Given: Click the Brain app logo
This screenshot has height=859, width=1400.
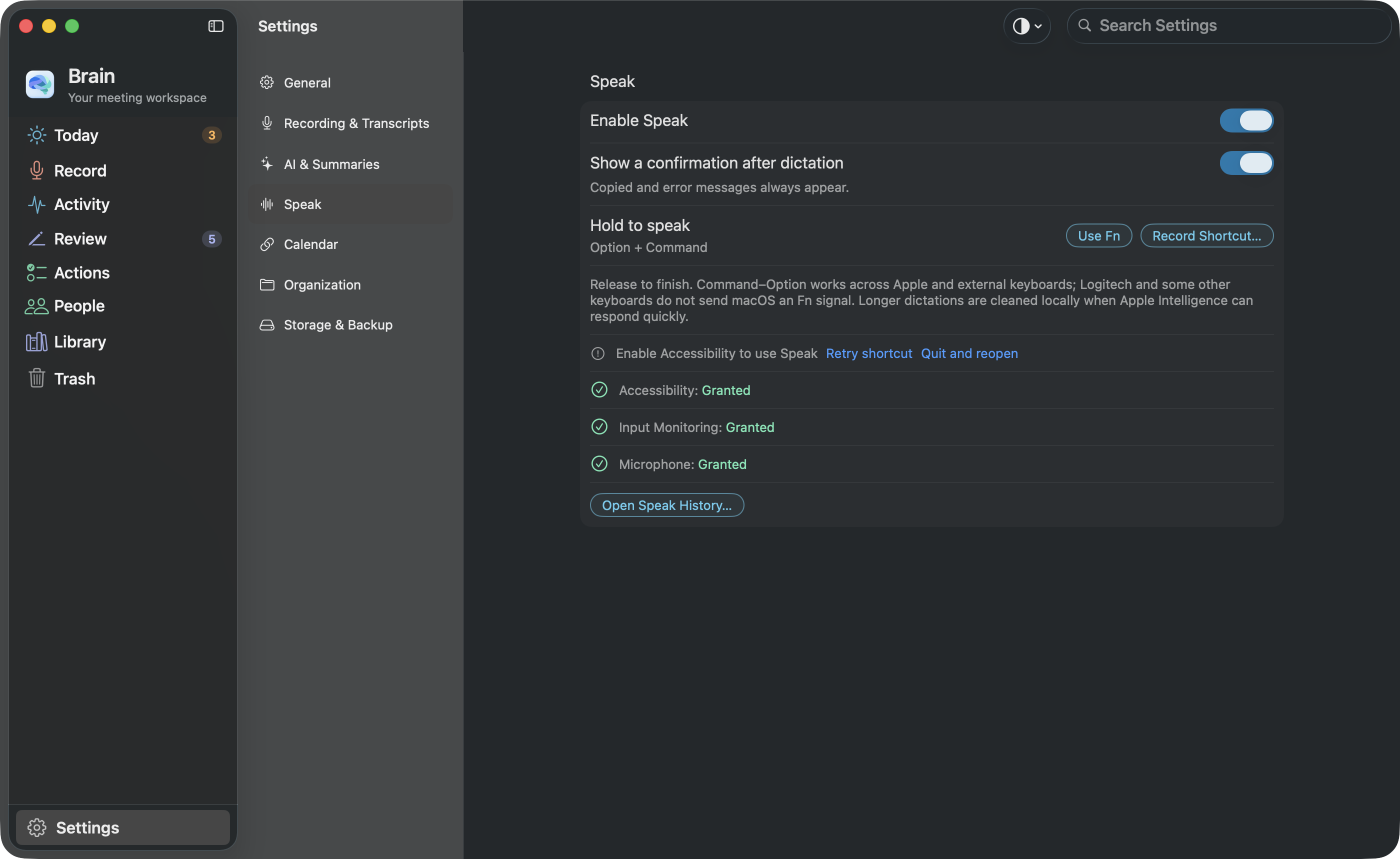Looking at the screenshot, I should (40, 84).
